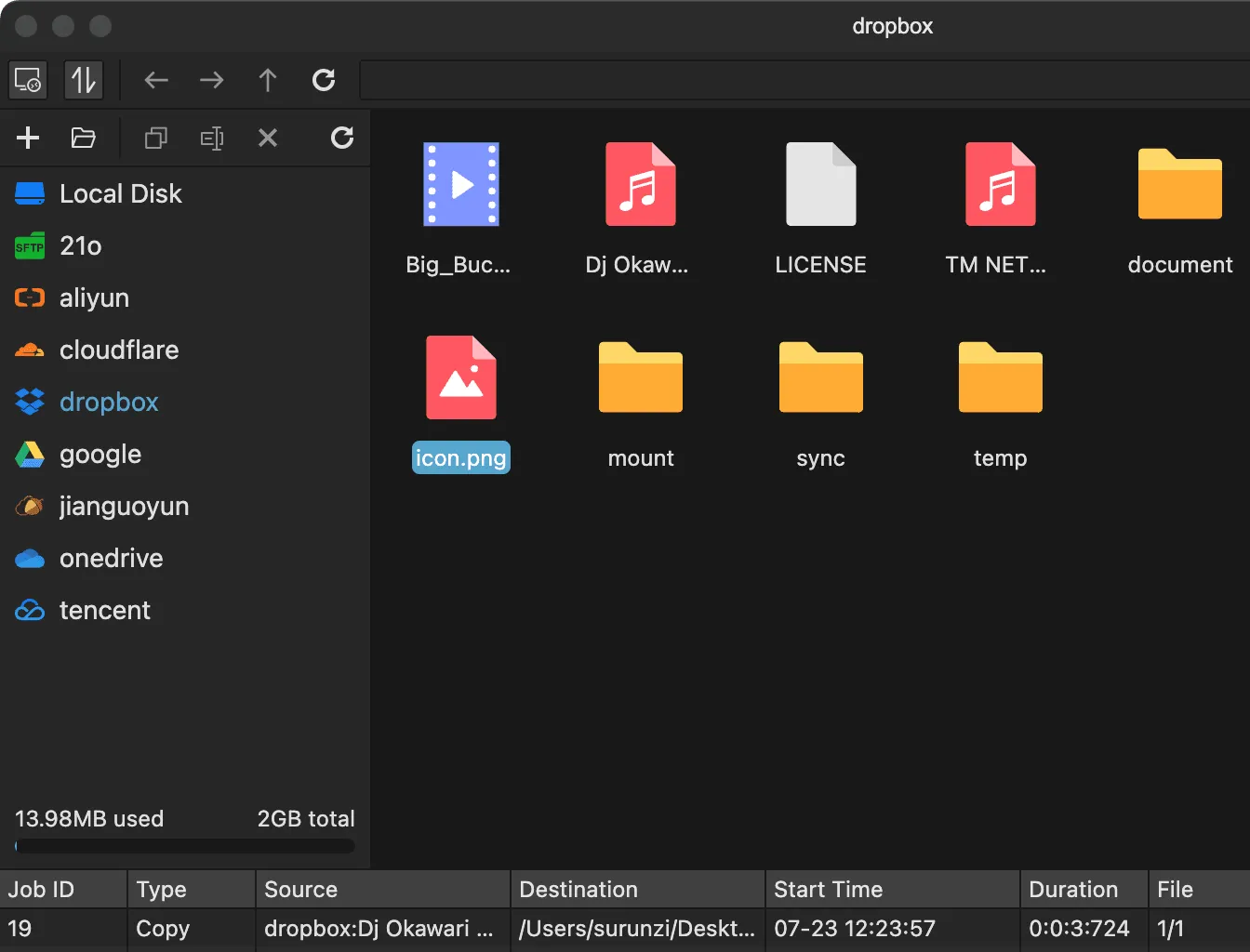The image size is (1250, 952).
Task: Click the open folder icon in sidebar toolbar
Action: pos(84,138)
